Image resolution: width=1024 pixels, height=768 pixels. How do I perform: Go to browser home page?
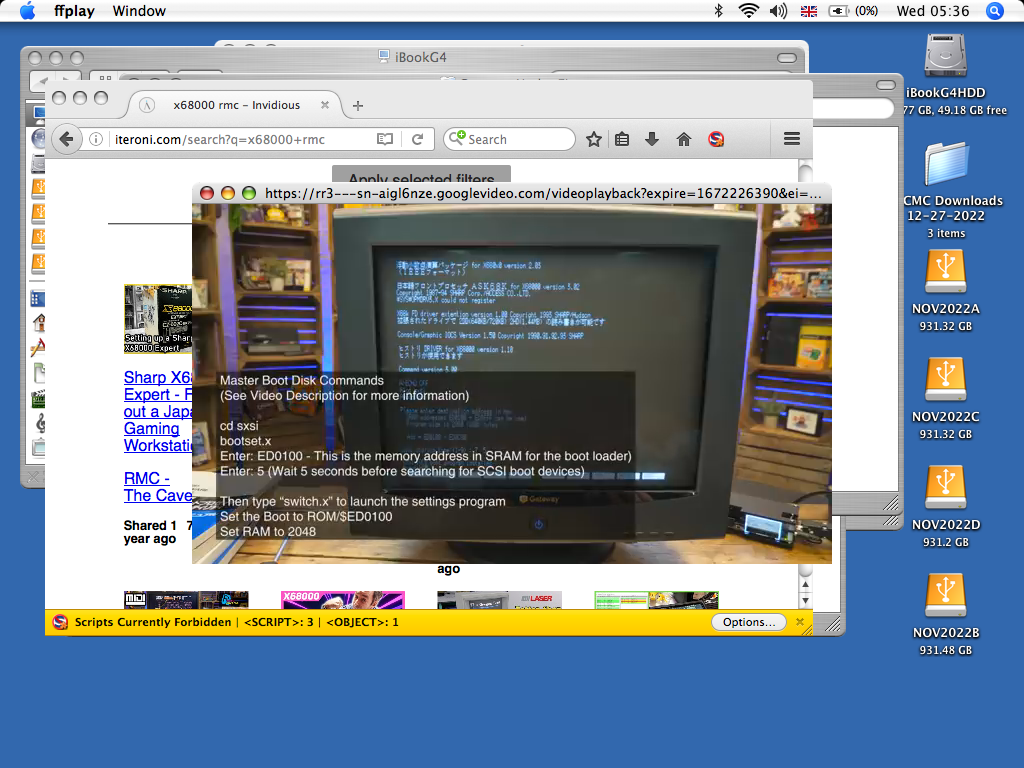(684, 139)
